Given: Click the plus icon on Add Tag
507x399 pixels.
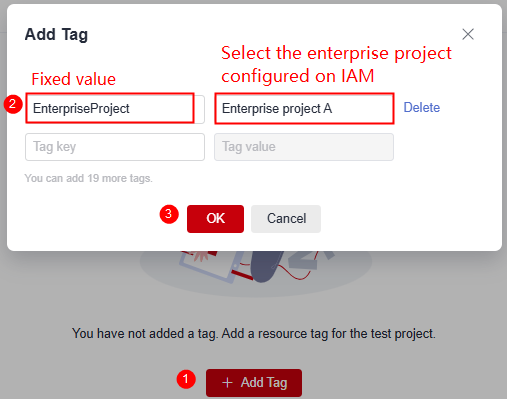Looking at the screenshot, I should click(x=227, y=382).
